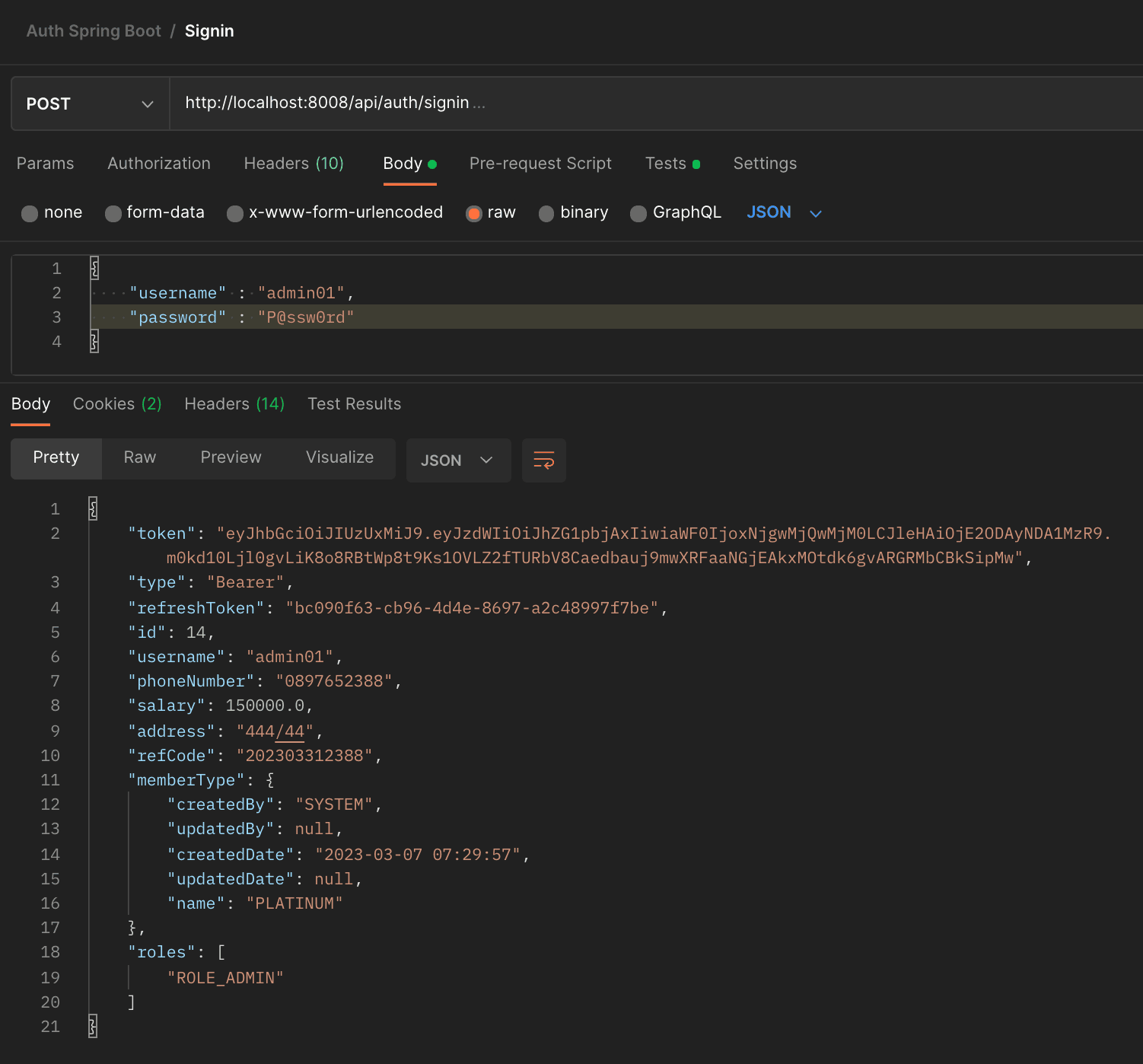Switch response view to Visualize

(339, 457)
